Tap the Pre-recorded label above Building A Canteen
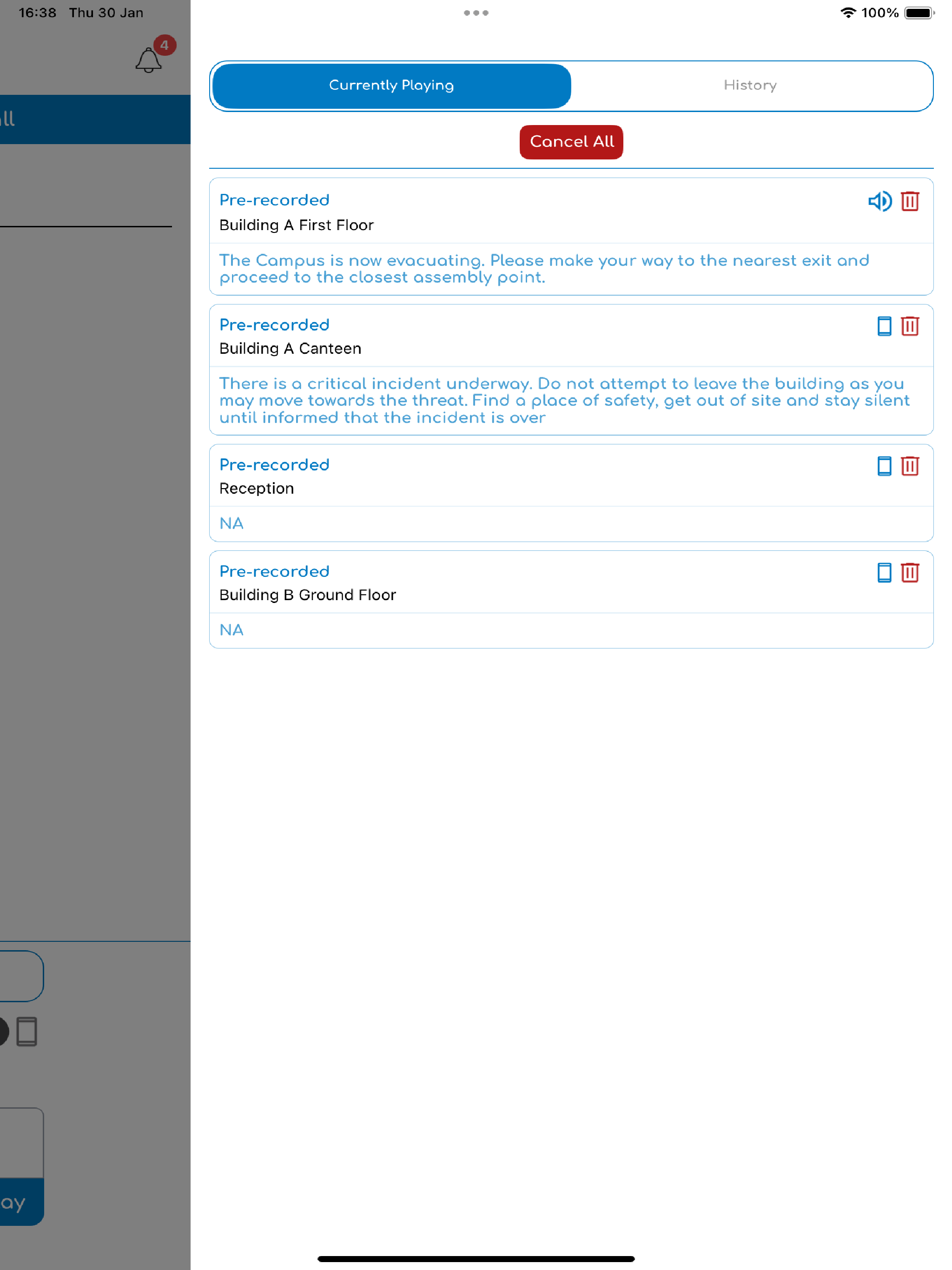 [274, 325]
